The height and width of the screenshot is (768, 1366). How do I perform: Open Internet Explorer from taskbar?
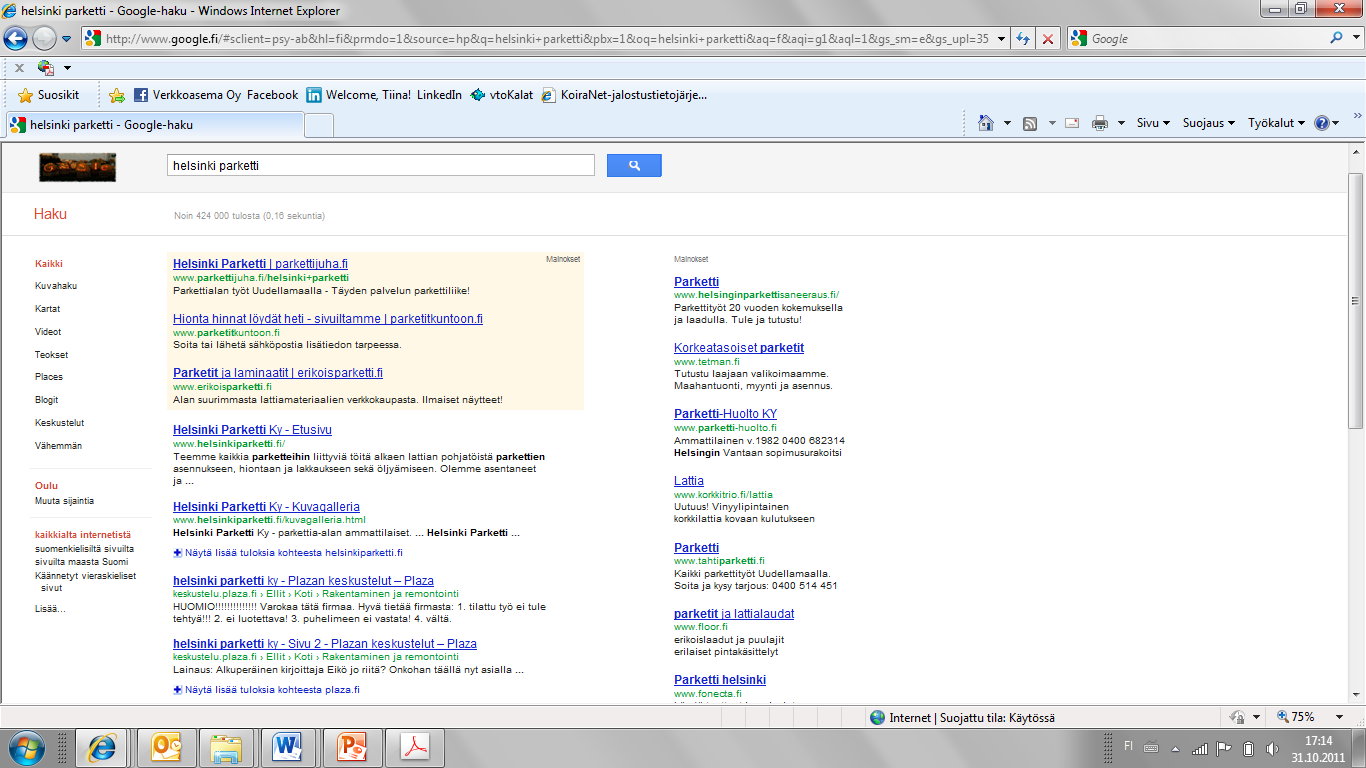pyautogui.click(x=103, y=748)
